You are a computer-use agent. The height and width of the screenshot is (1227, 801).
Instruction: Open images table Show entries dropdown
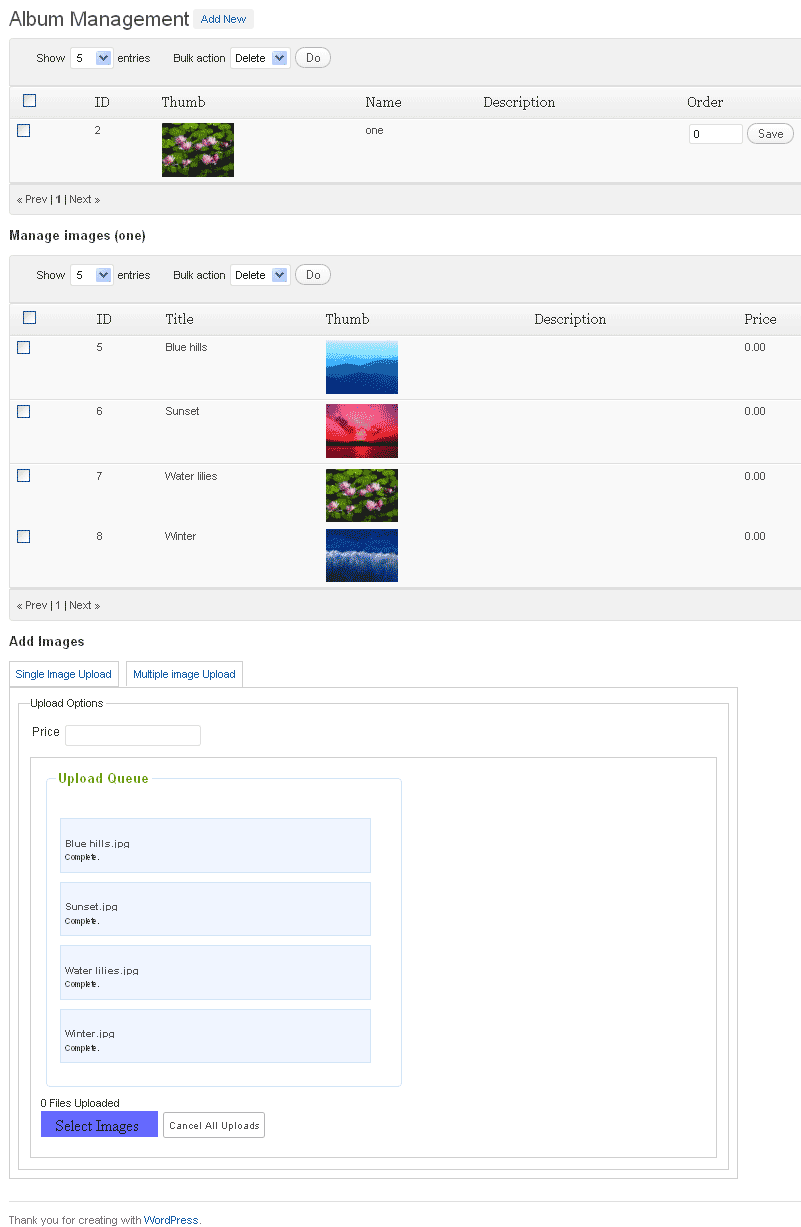tap(91, 275)
